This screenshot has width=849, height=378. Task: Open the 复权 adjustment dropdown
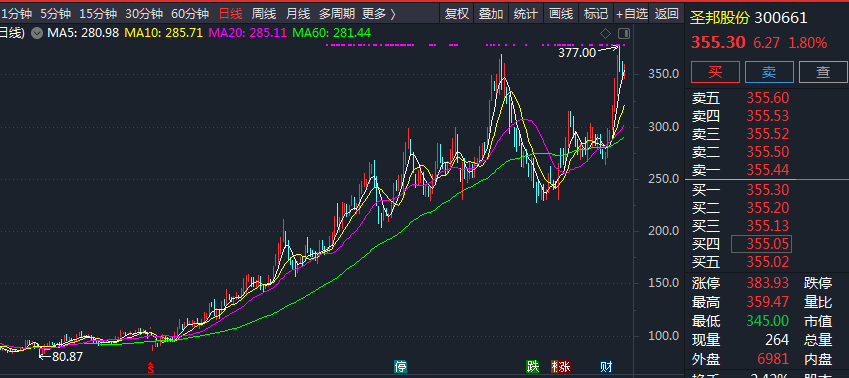(456, 14)
